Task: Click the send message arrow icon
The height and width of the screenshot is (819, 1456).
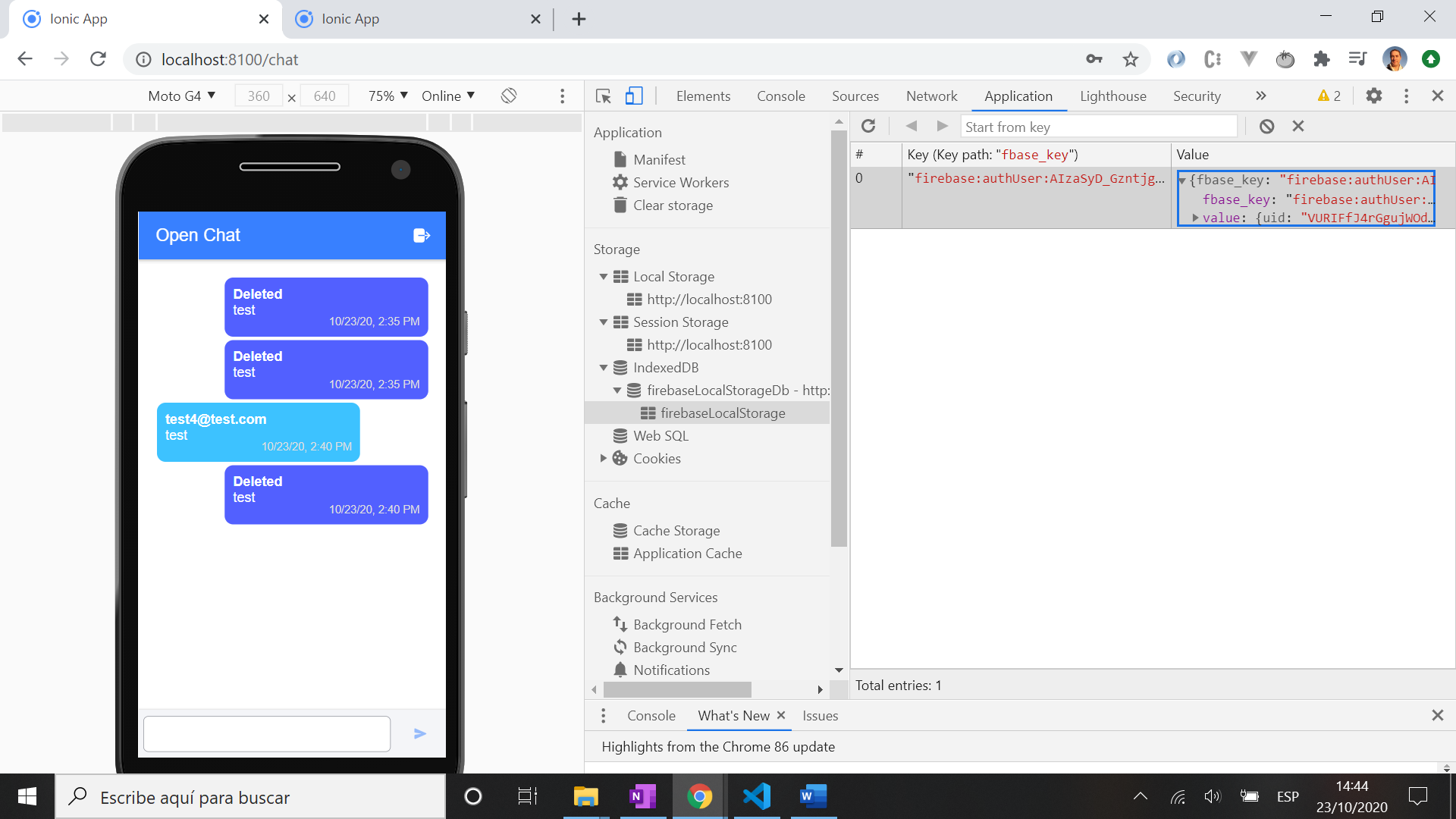Action: pos(420,733)
